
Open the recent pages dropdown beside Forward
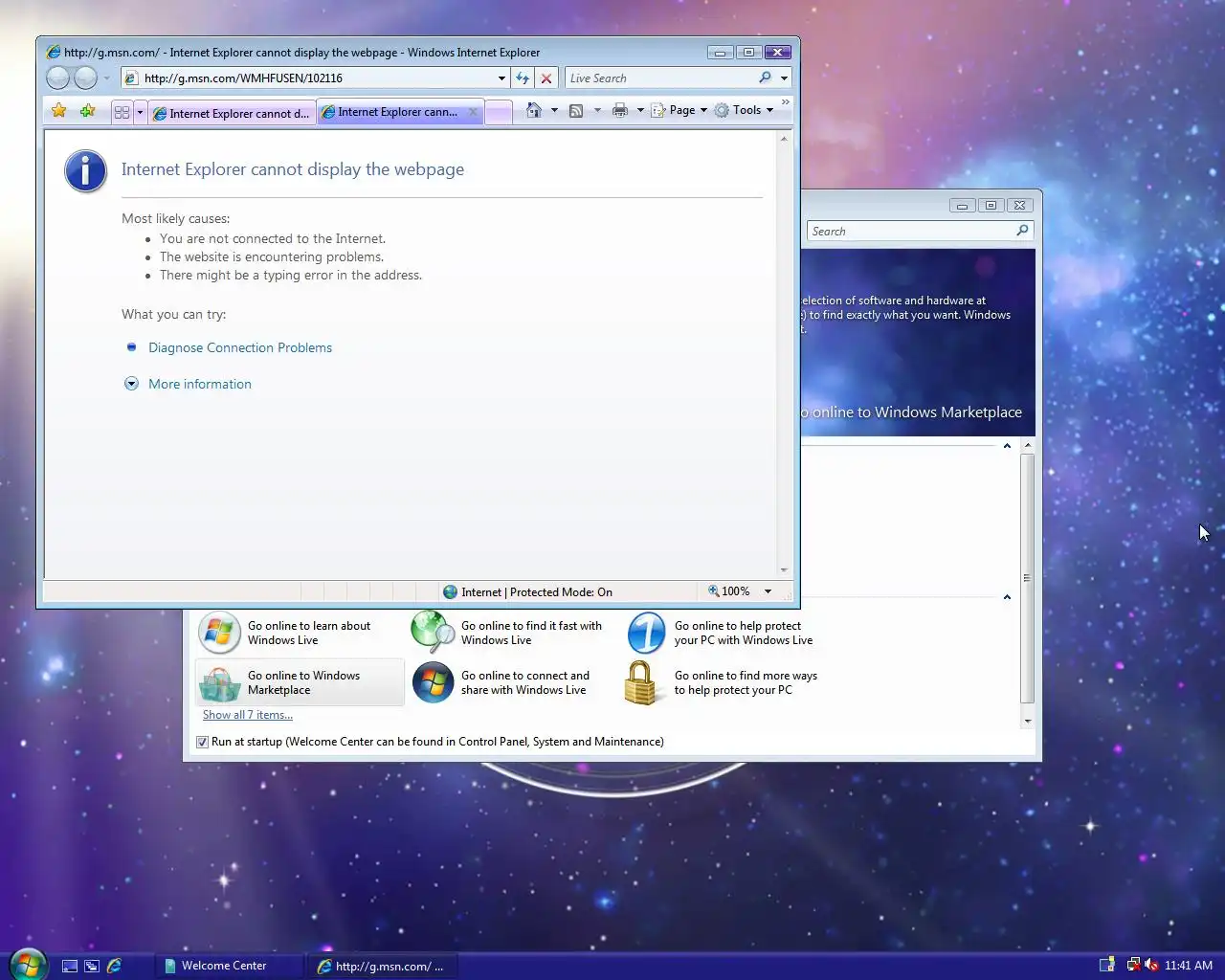[x=106, y=78]
